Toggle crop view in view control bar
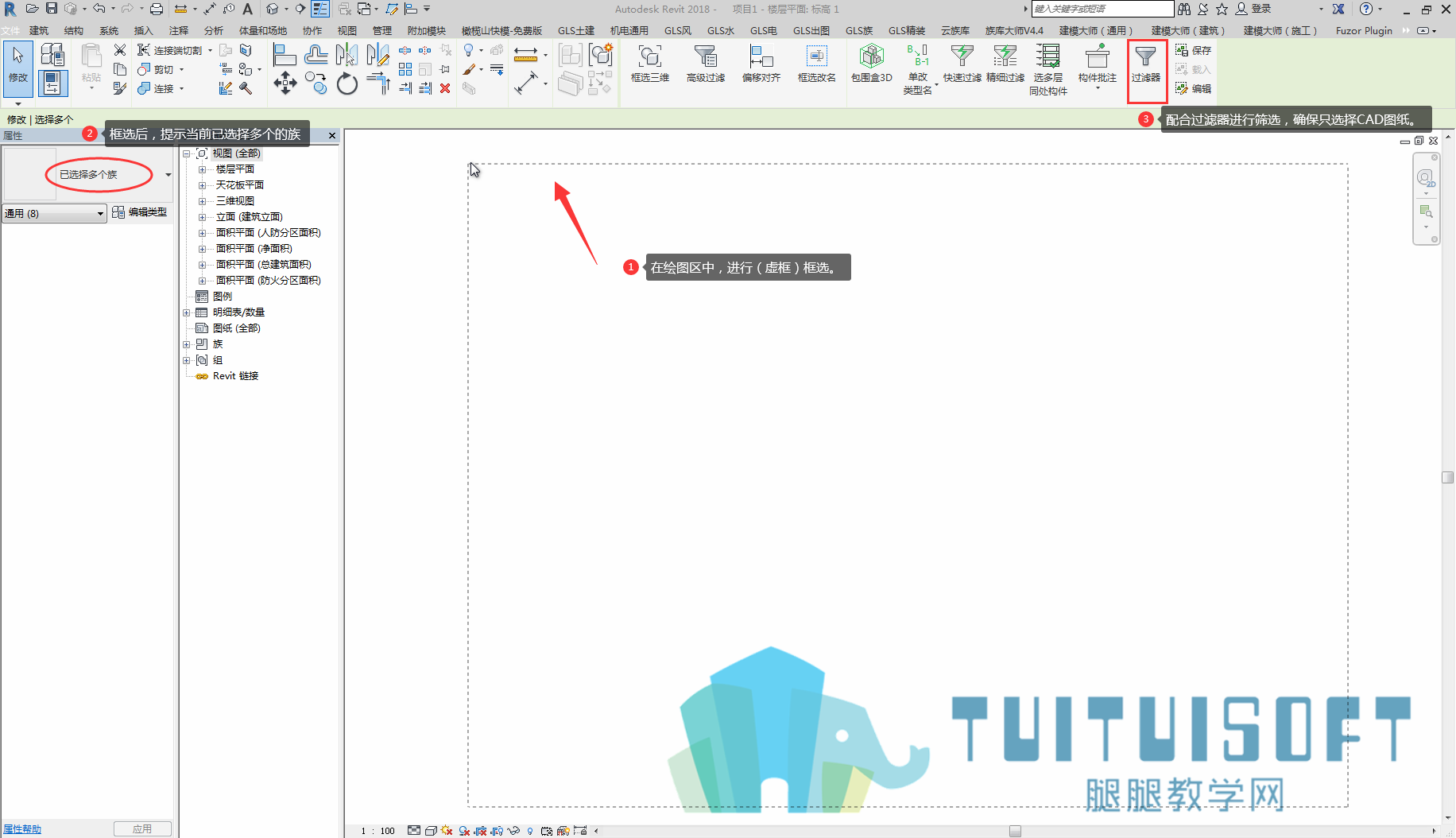Image resolution: width=1456 pixels, height=838 pixels. coord(480,831)
